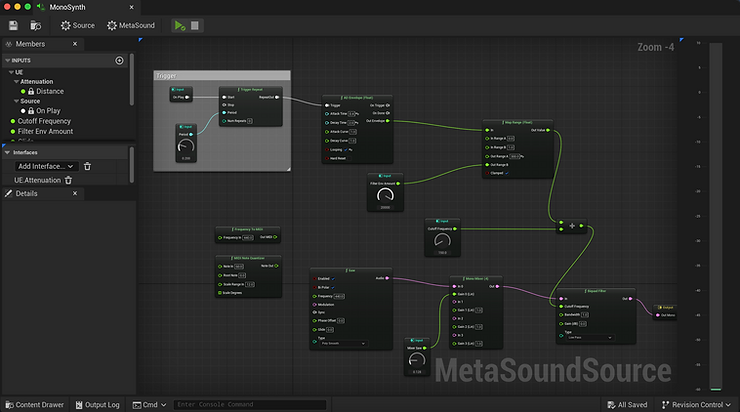Image resolution: width=740 pixels, height=412 pixels.
Task: Close the Members panel tab
Action: click(75, 44)
